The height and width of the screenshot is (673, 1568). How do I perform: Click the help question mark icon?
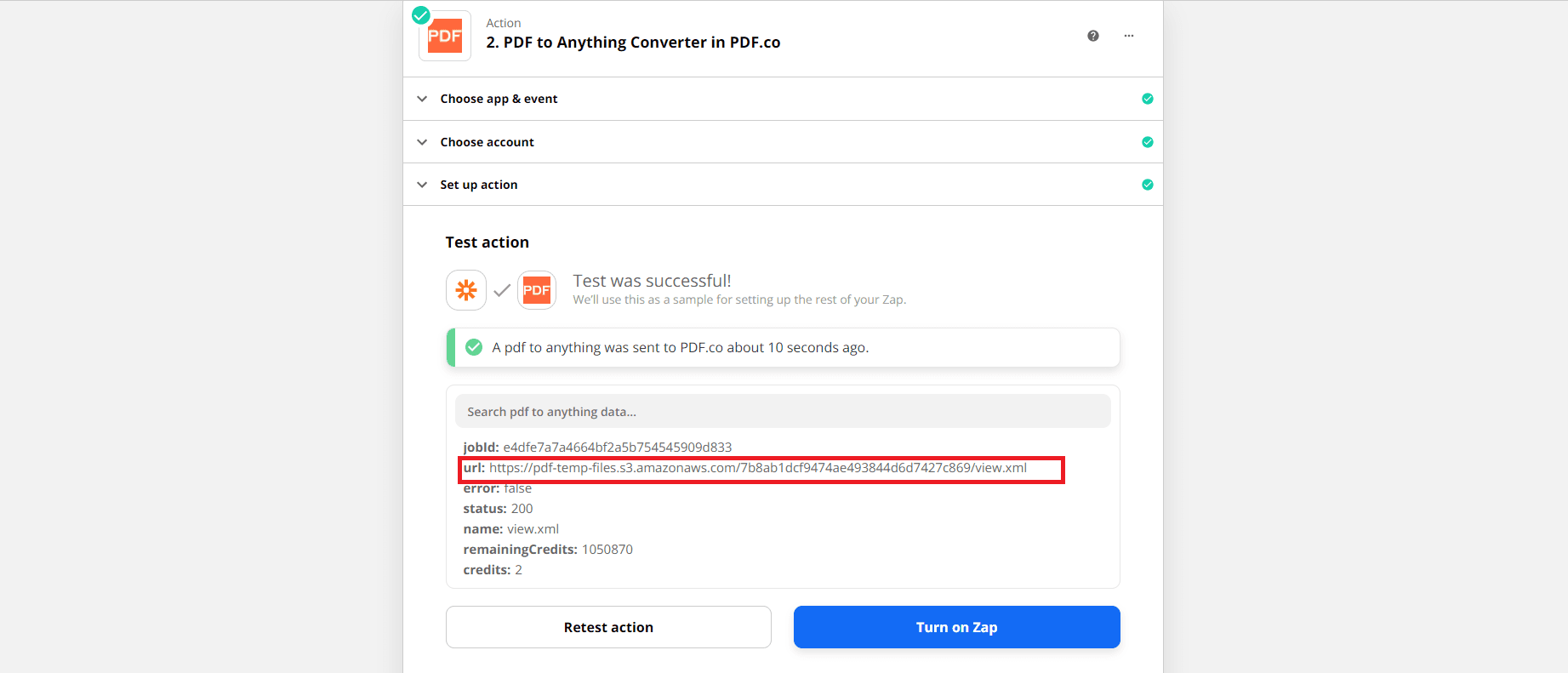(x=1093, y=36)
